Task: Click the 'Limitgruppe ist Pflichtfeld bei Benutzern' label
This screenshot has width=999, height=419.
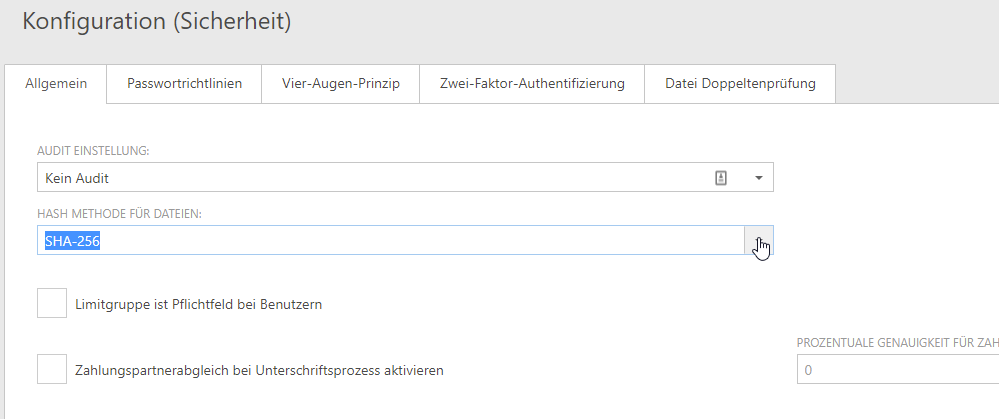Action: pyautogui.click(x=198, y=304)
